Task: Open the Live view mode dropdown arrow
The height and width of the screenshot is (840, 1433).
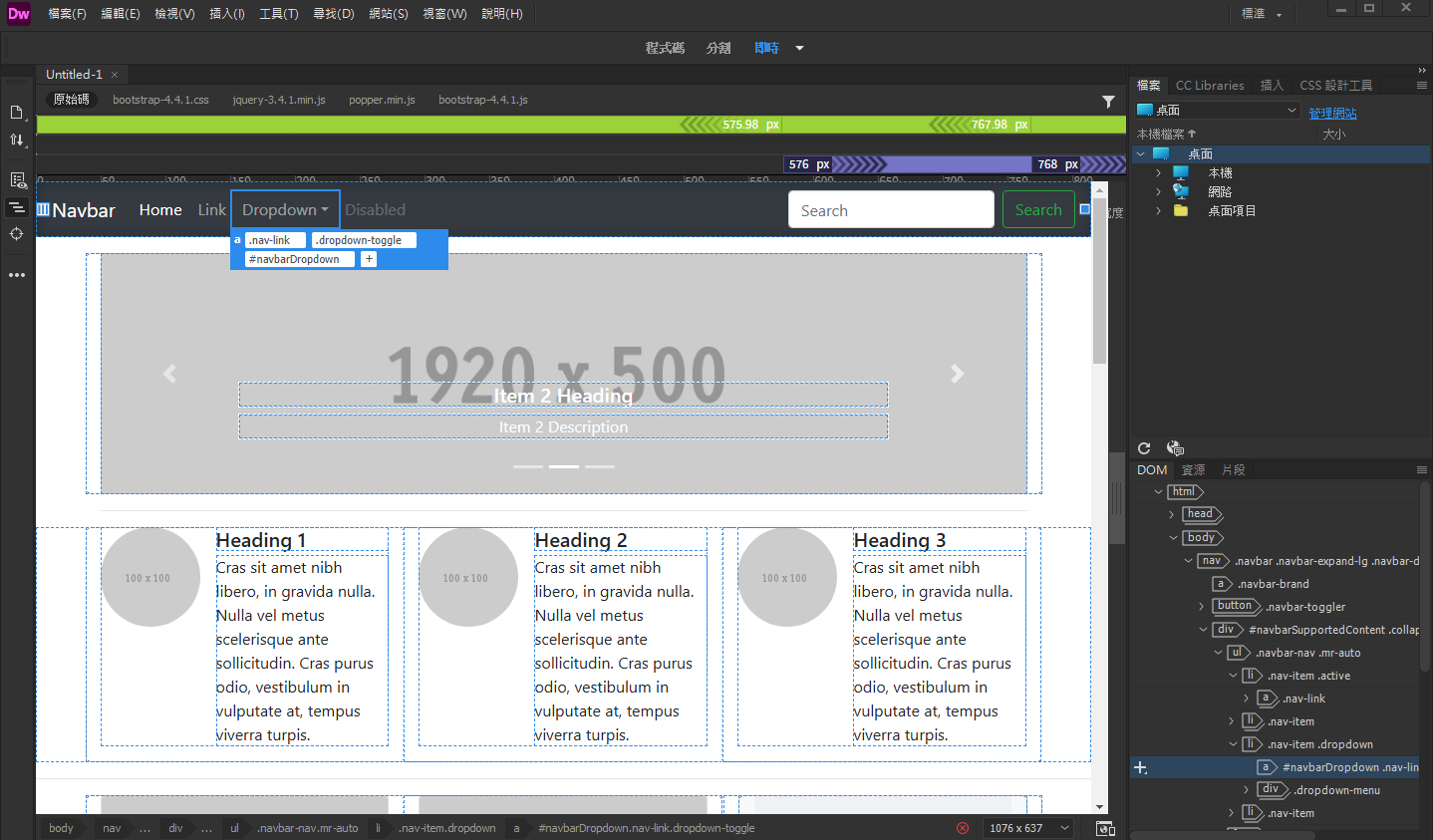Action: [x=799, y=48]
